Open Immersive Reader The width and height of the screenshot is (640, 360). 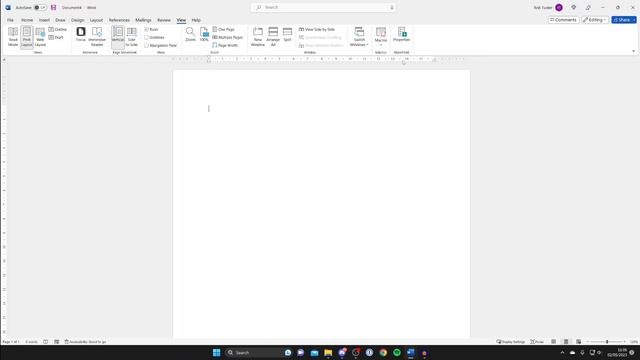point(97,37)
